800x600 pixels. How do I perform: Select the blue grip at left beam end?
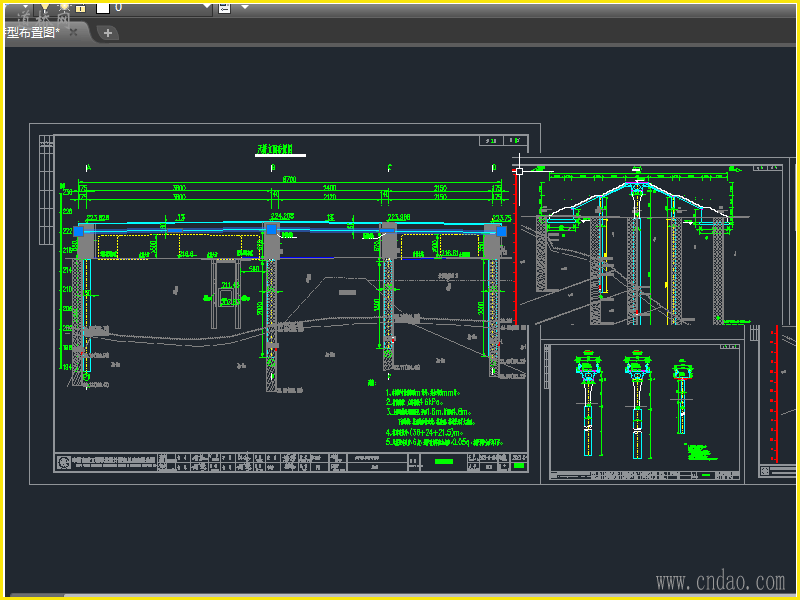click(79, 231)
